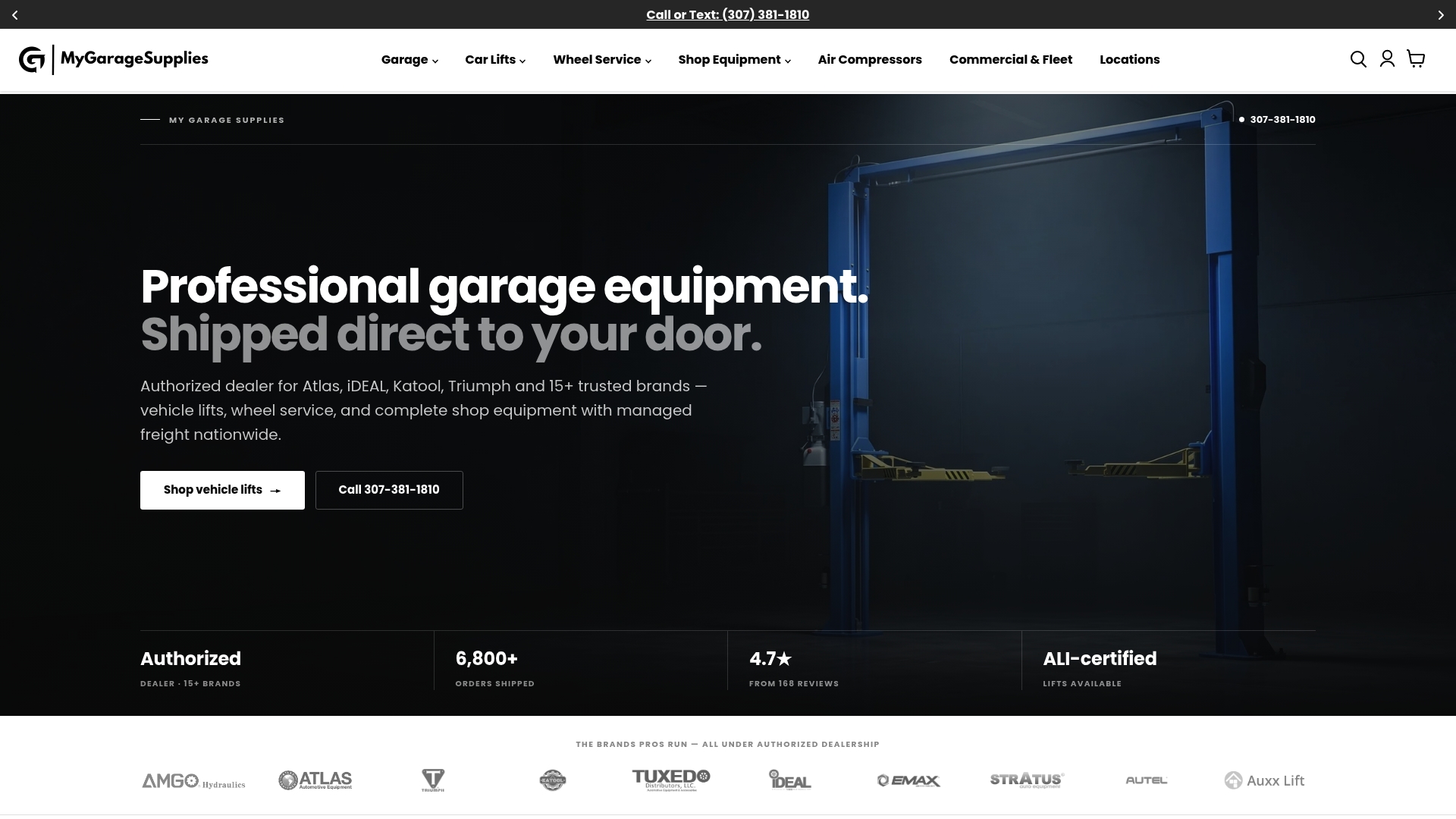Click the Triumph brand logo
The width and height of the screenshot is (1456, 819).
coord(433,780)
